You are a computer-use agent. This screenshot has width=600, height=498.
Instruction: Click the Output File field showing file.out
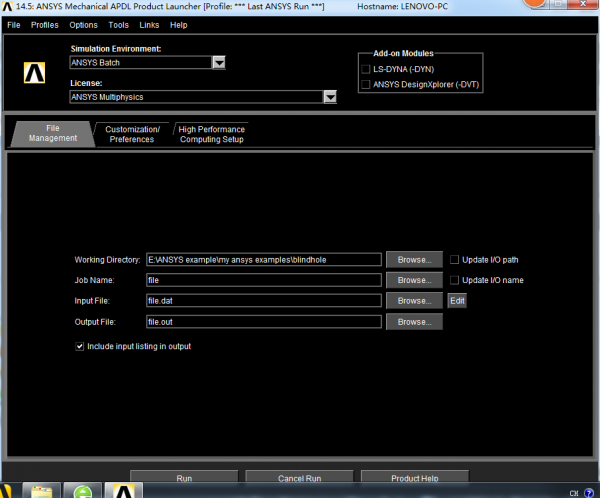click(264, 322)
